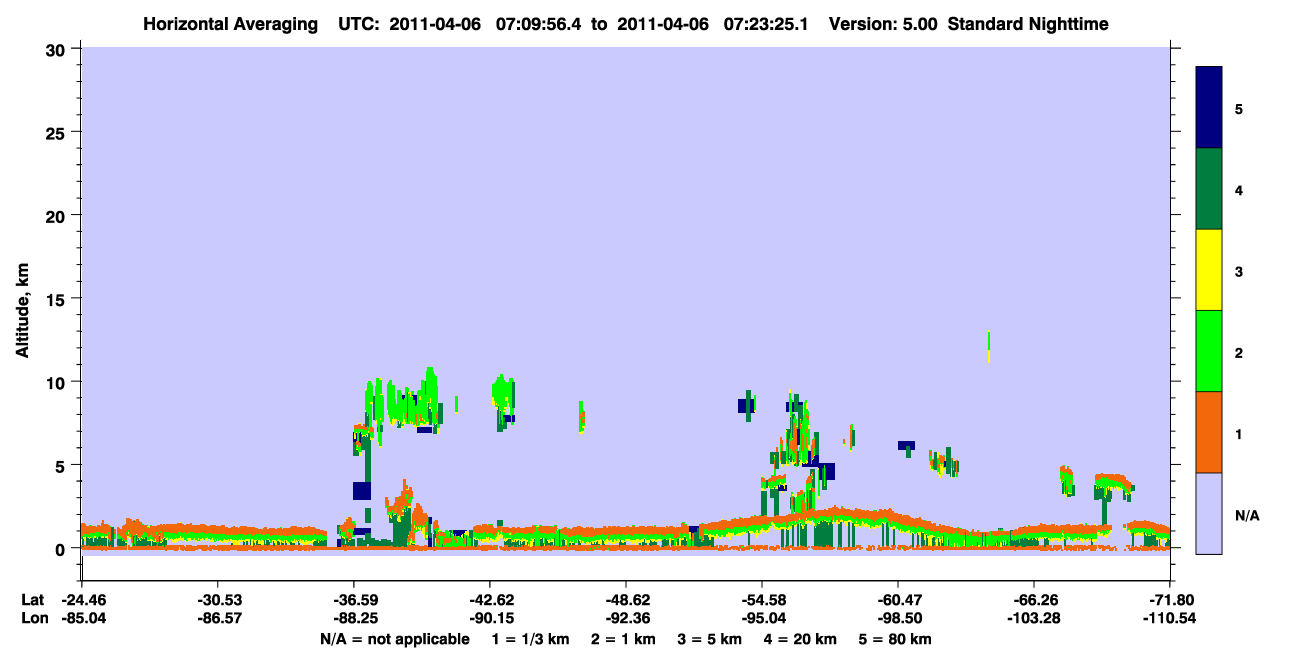
Task: Click the orange colorbar segment labeled 1
Action: click(x=1209, y=432)
